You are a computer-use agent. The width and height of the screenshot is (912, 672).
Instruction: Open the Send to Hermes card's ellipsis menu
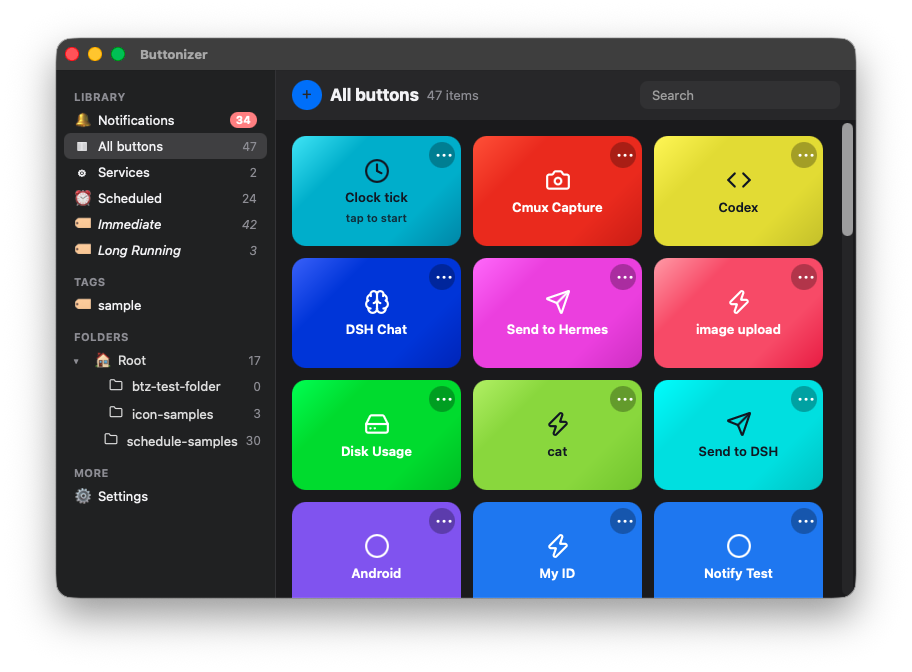tap(623, 278)
